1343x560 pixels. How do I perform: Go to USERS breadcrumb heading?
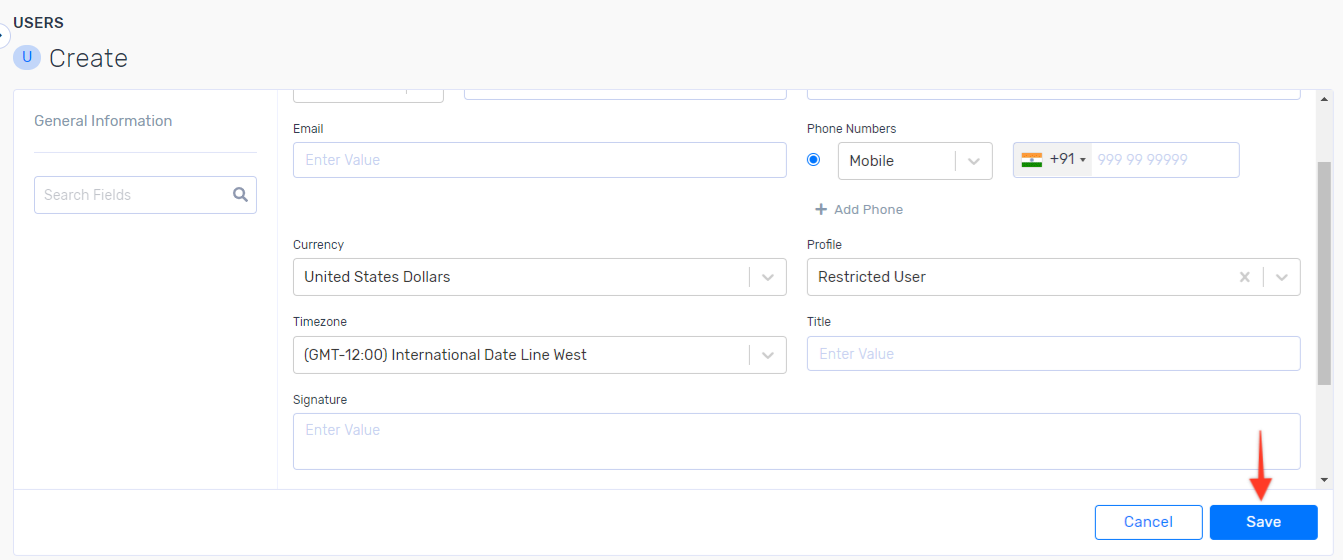(x=38, y=23)
